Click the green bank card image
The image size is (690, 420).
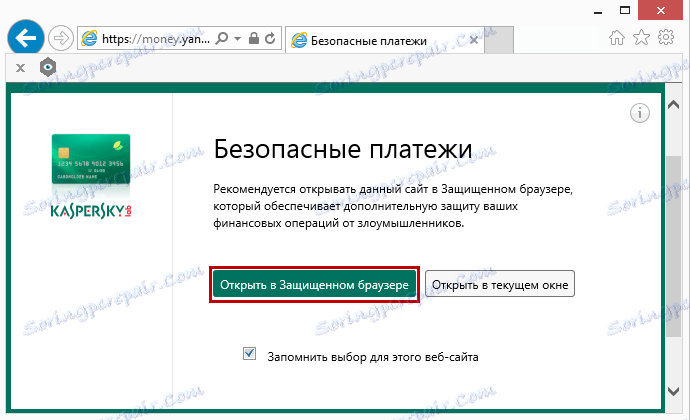[x=91, y=159]
